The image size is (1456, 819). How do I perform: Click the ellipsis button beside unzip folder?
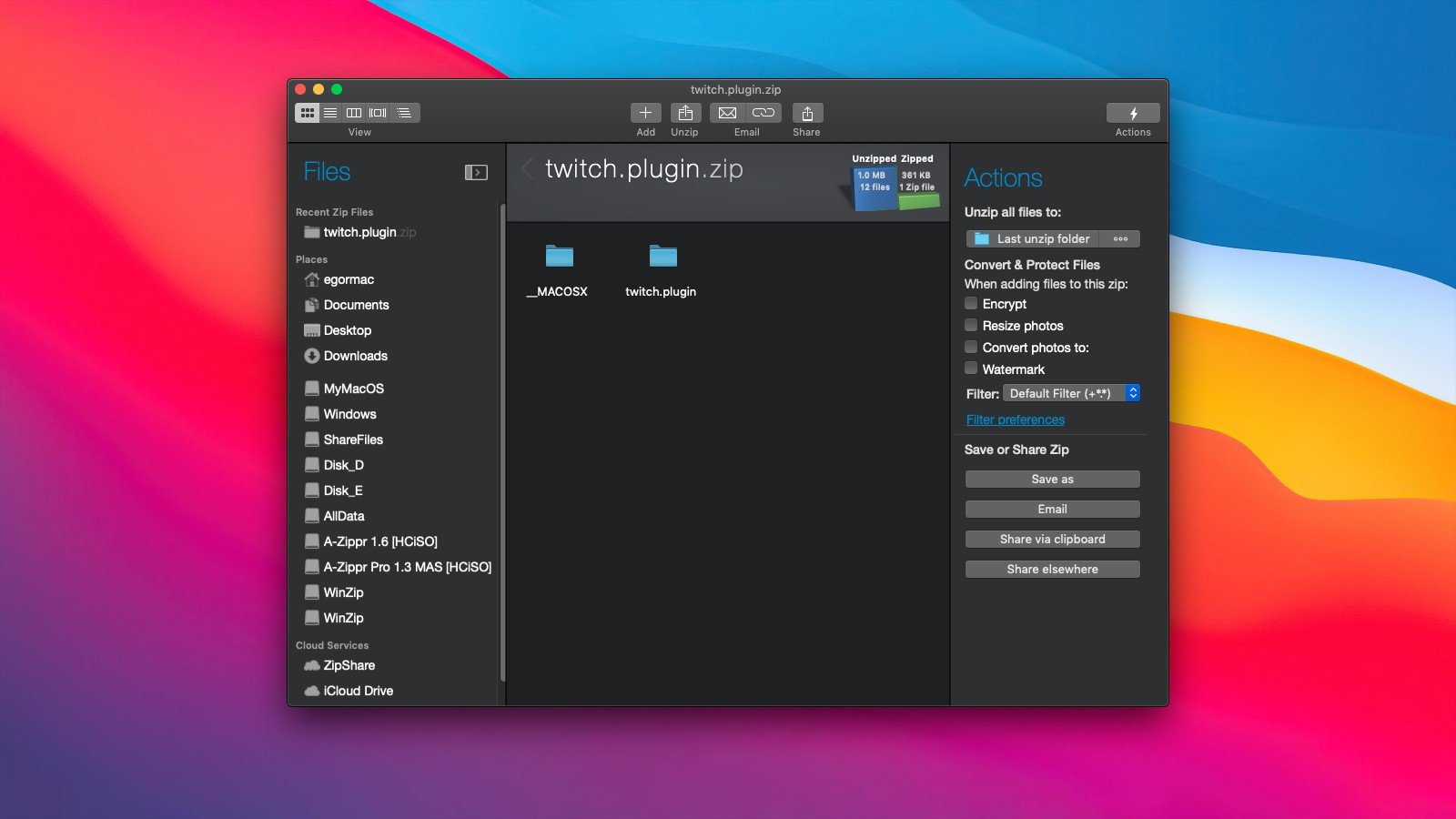tap(1120, 238)
